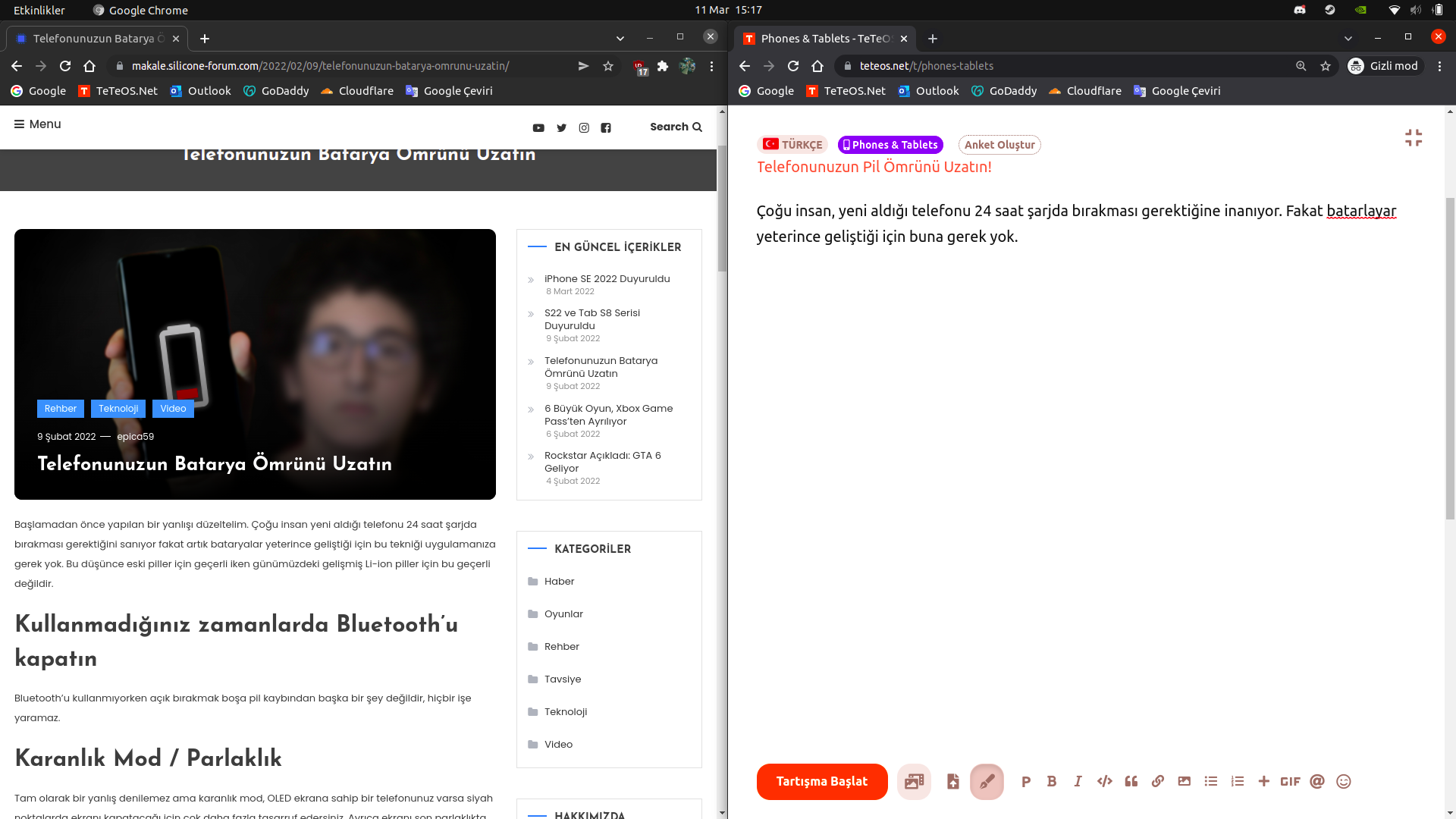Image resolution: width=1456 pixels, height=819 pixels.
Task: Click the plus icon in editor toolbar
Action: tap(1264, 781)
